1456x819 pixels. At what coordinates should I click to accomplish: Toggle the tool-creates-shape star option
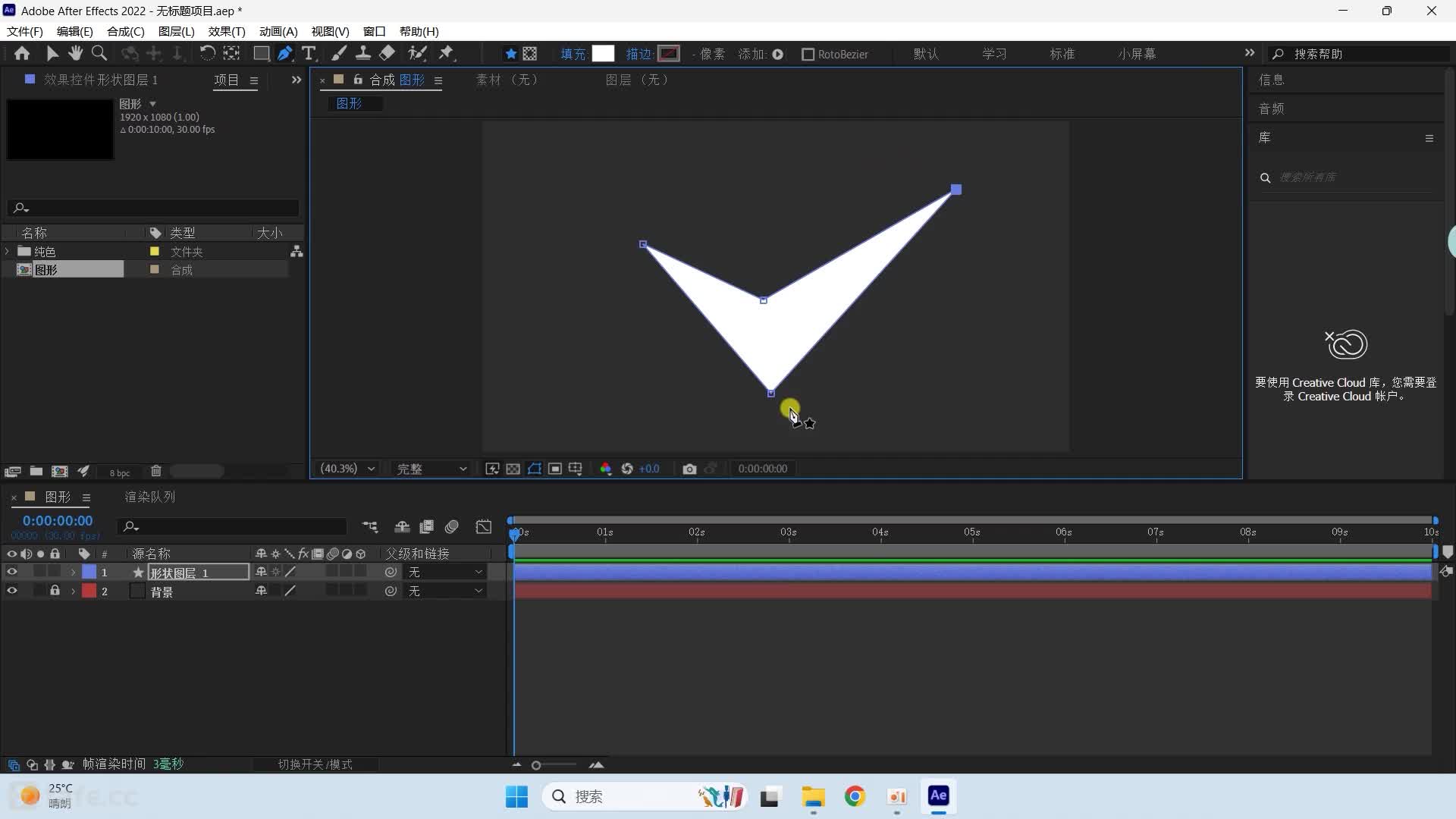(510, 54)
